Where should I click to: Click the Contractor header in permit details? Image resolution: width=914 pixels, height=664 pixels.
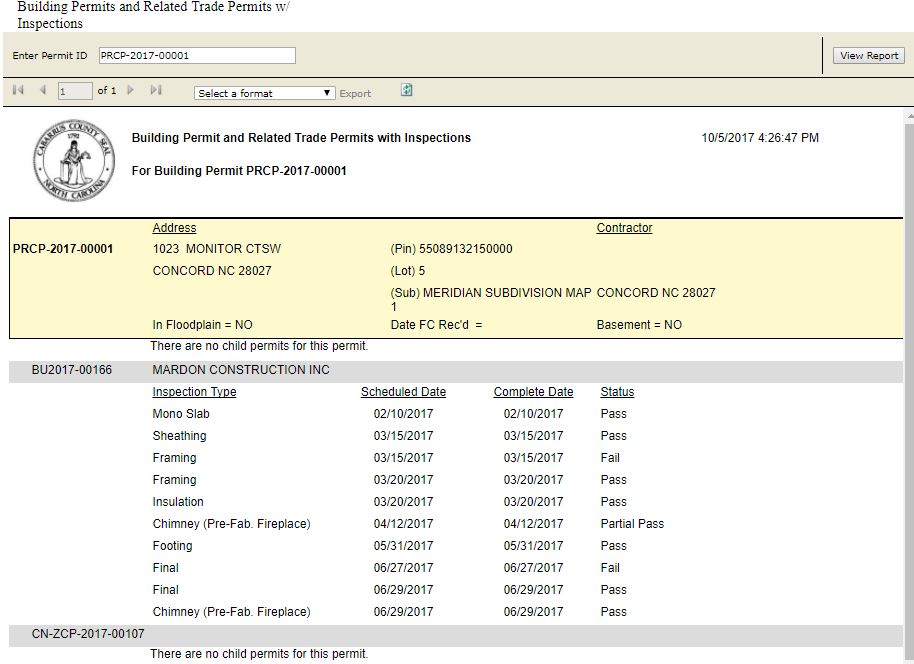[x=624, y=228]
